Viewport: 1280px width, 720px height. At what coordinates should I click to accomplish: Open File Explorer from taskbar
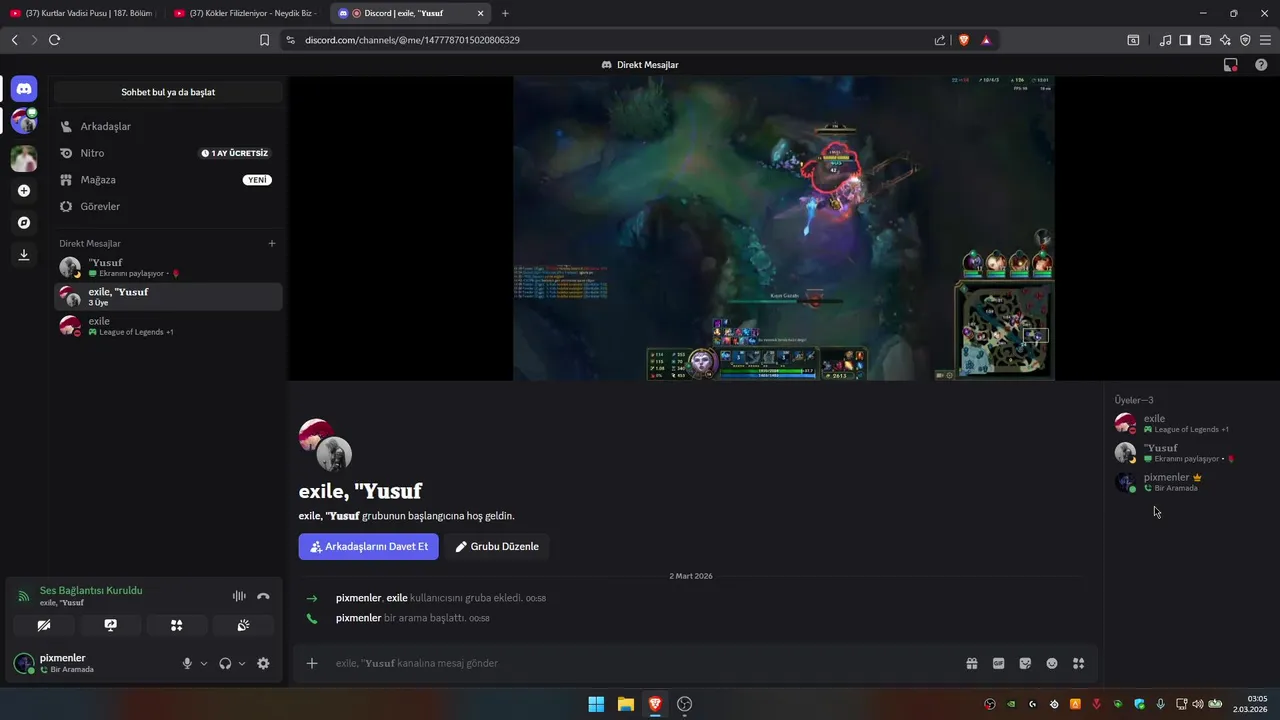point(625,704)
